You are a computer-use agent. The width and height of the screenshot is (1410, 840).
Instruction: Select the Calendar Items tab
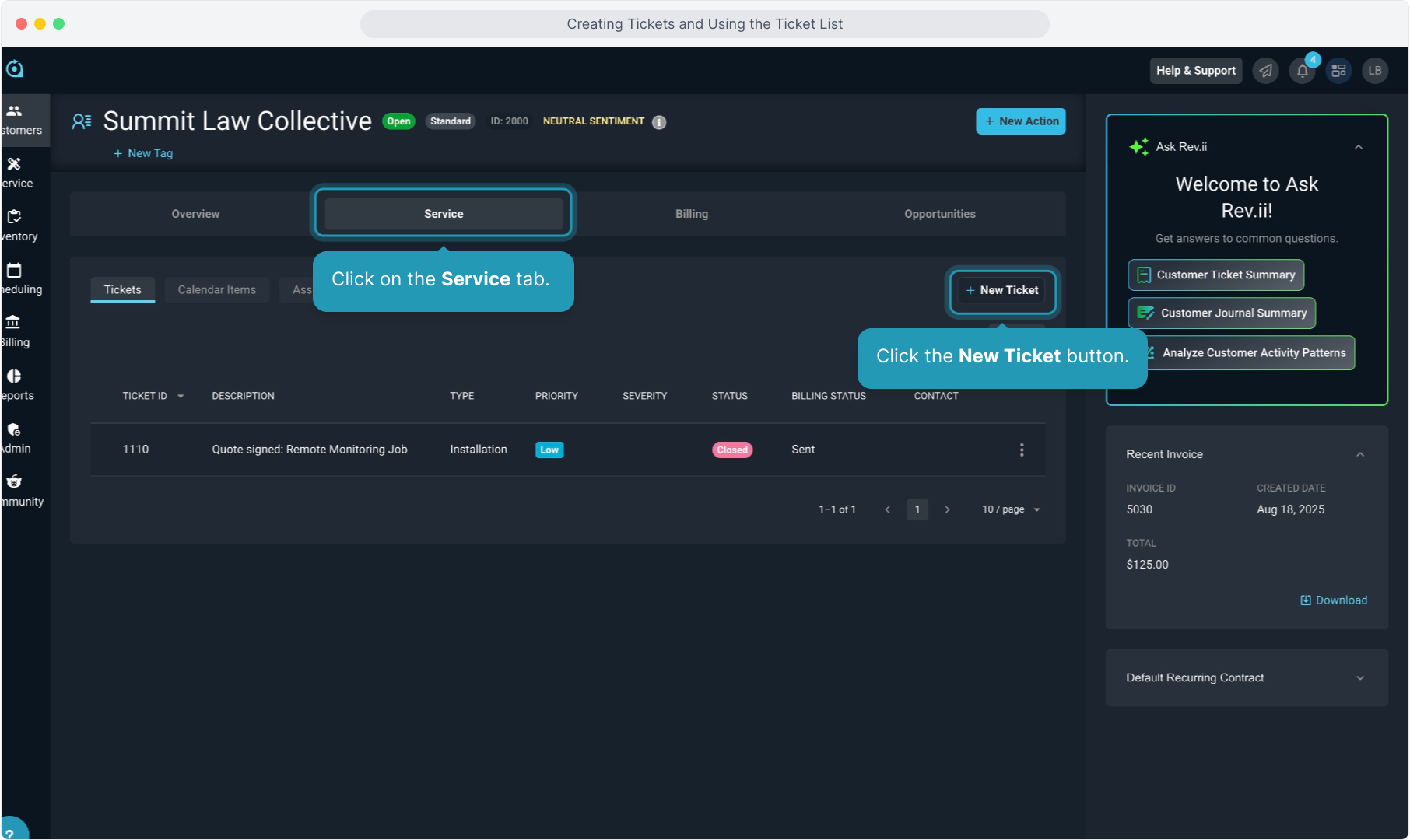216,289
